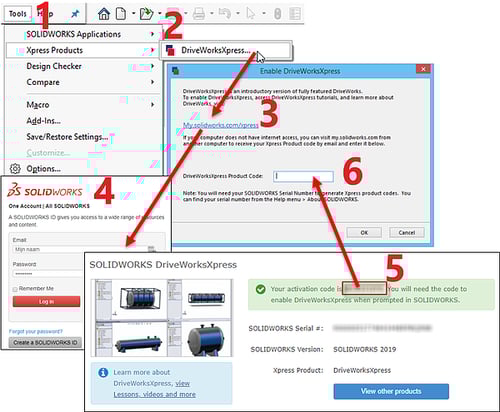
Task: Click the pin icon next to Help
Action: tap(75, 14)
